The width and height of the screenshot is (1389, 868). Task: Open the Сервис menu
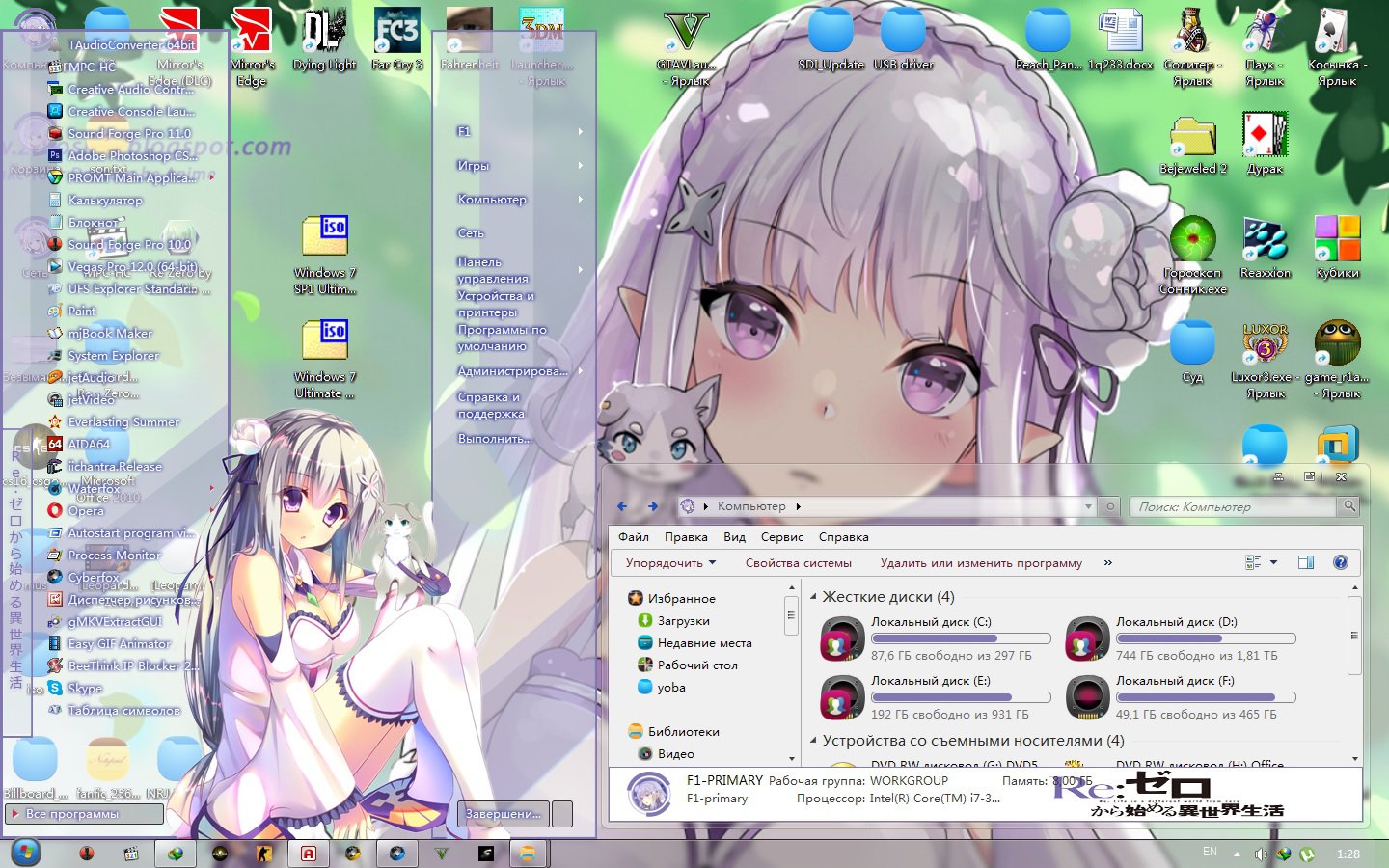(782, 537)
